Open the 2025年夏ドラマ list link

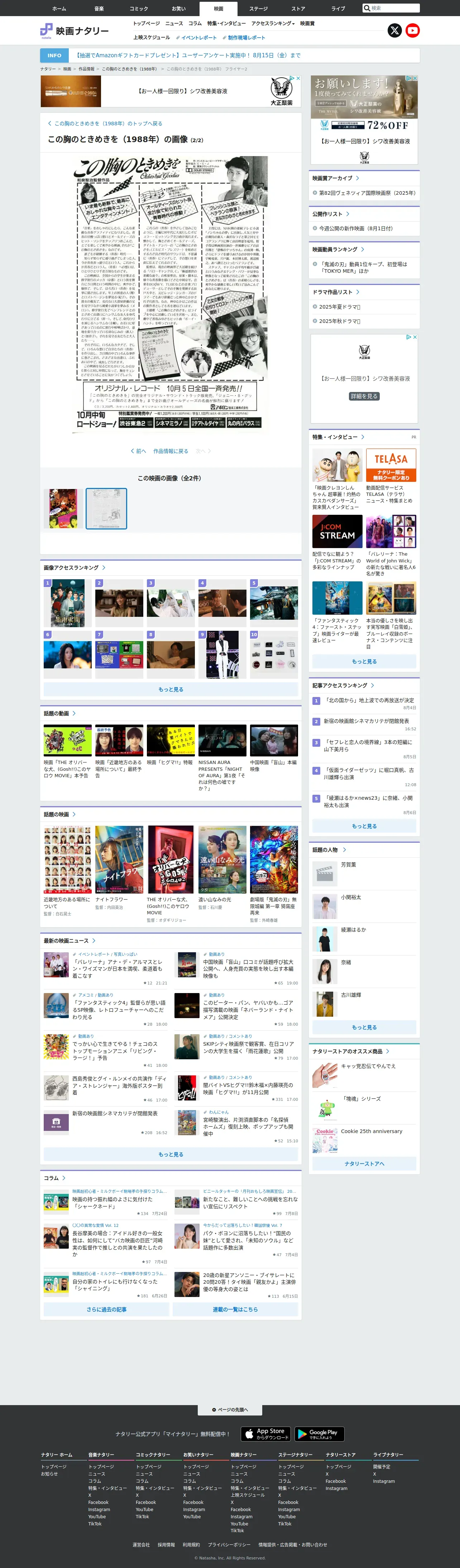pos(340,307)
